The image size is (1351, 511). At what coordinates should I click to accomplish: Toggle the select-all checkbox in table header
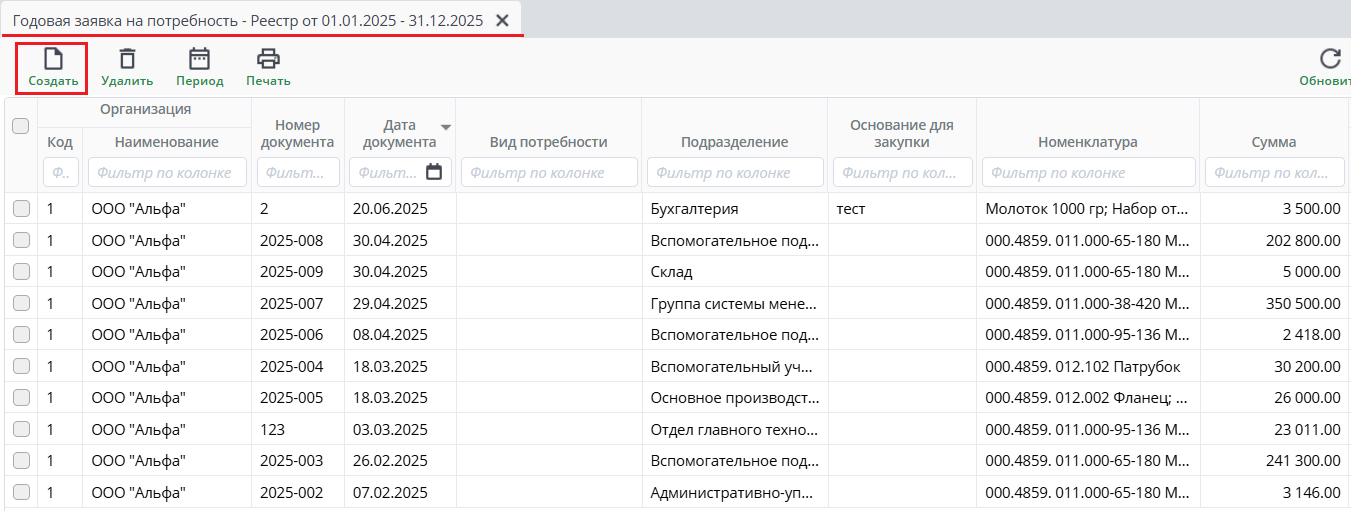(20, 126)
